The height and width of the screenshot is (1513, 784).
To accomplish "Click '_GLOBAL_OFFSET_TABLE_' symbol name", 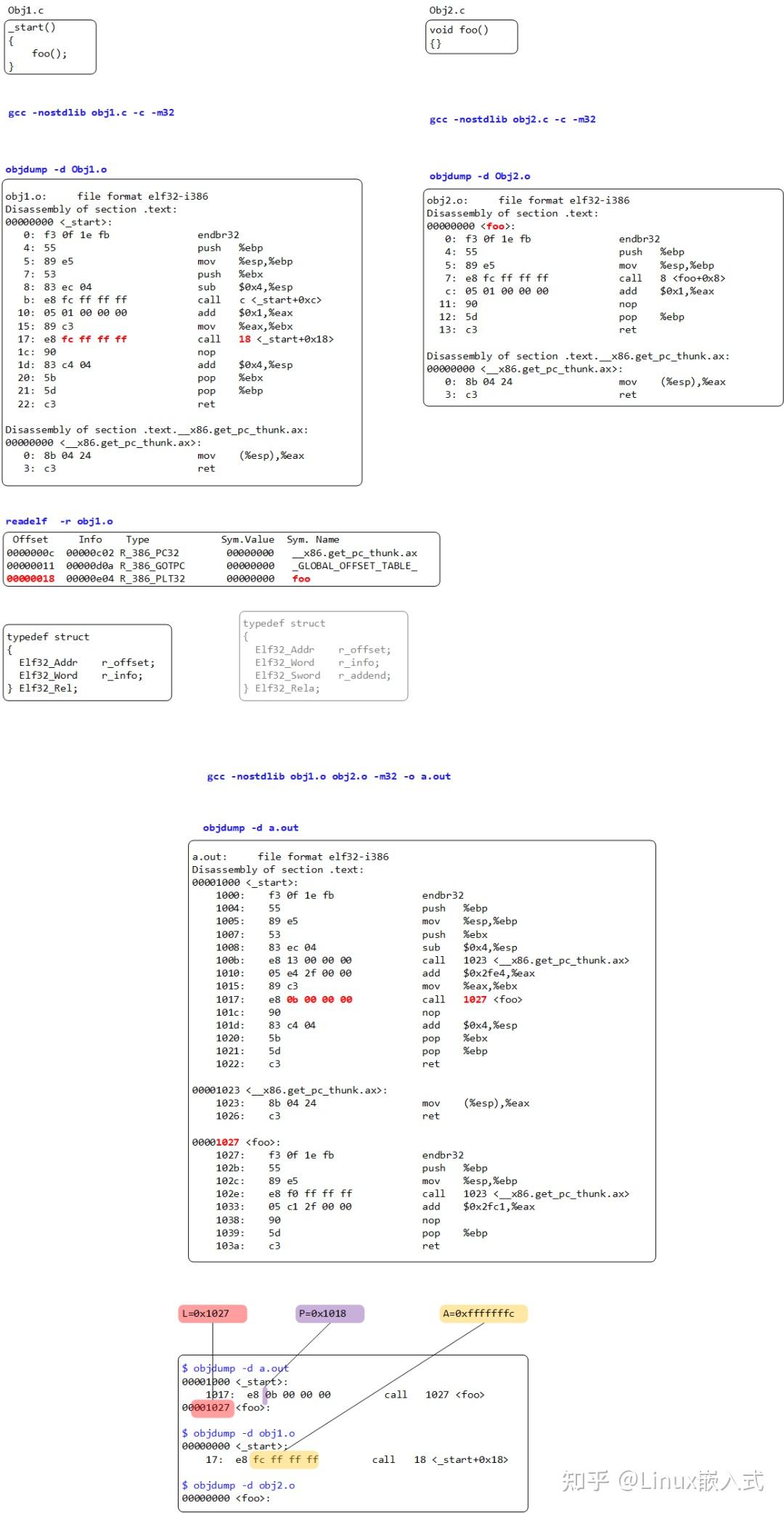I will pyautogui.click(x=355, y=566).
